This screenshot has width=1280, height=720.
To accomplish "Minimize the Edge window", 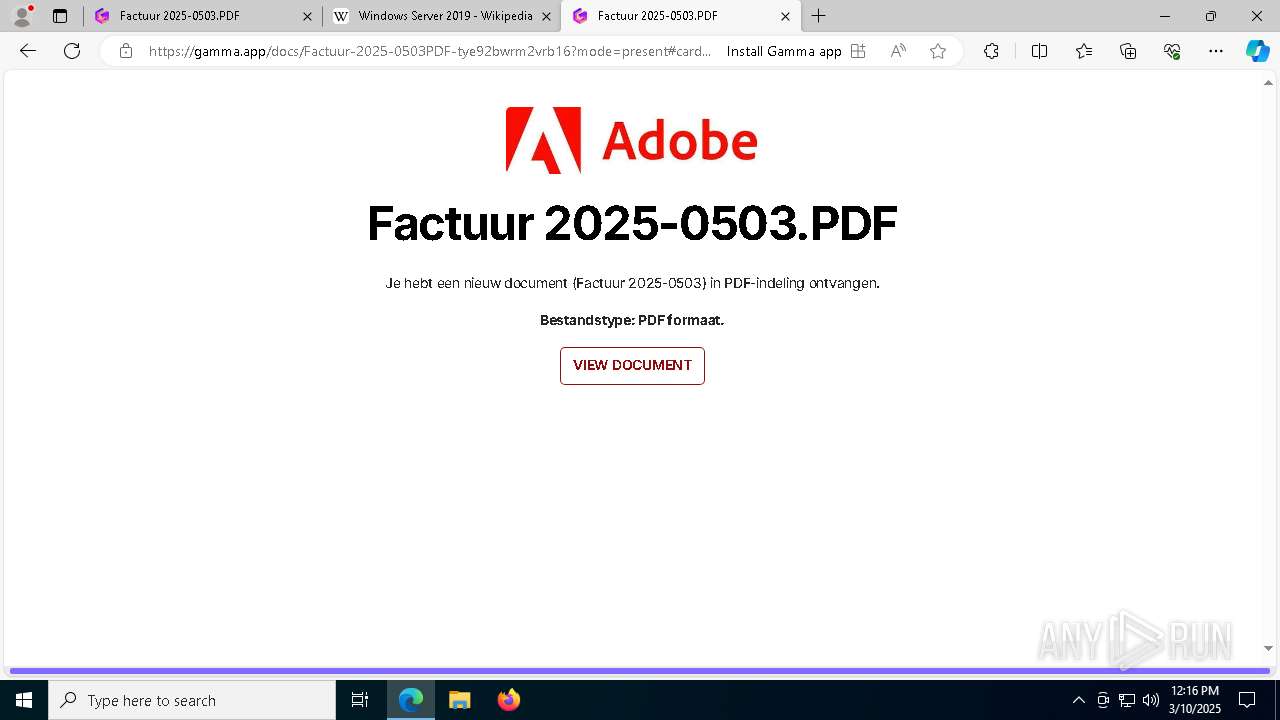I will (x=1164, y=16).
